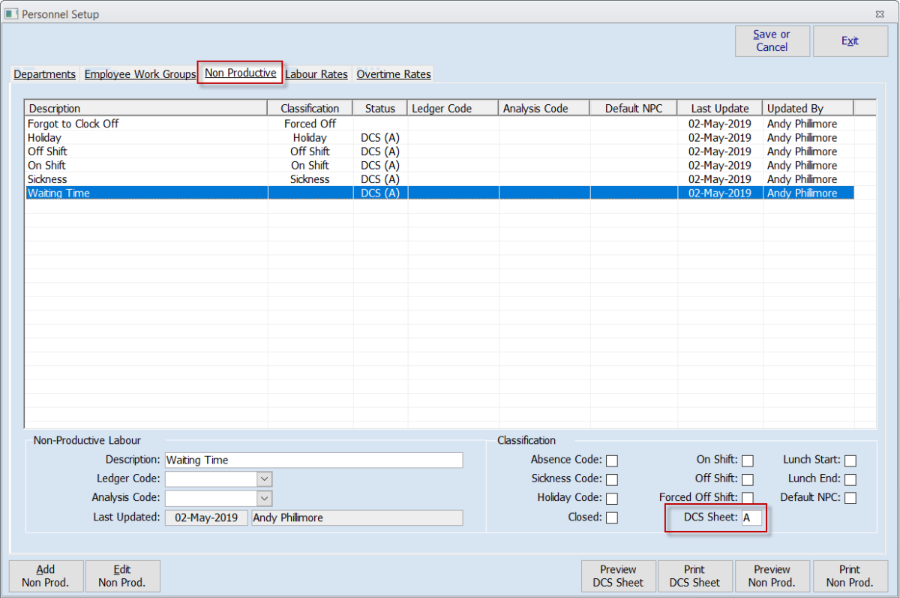Click the Personnel Setup window title icon
Viewport: 900px width, 598px height.
[x=11, y=14]
